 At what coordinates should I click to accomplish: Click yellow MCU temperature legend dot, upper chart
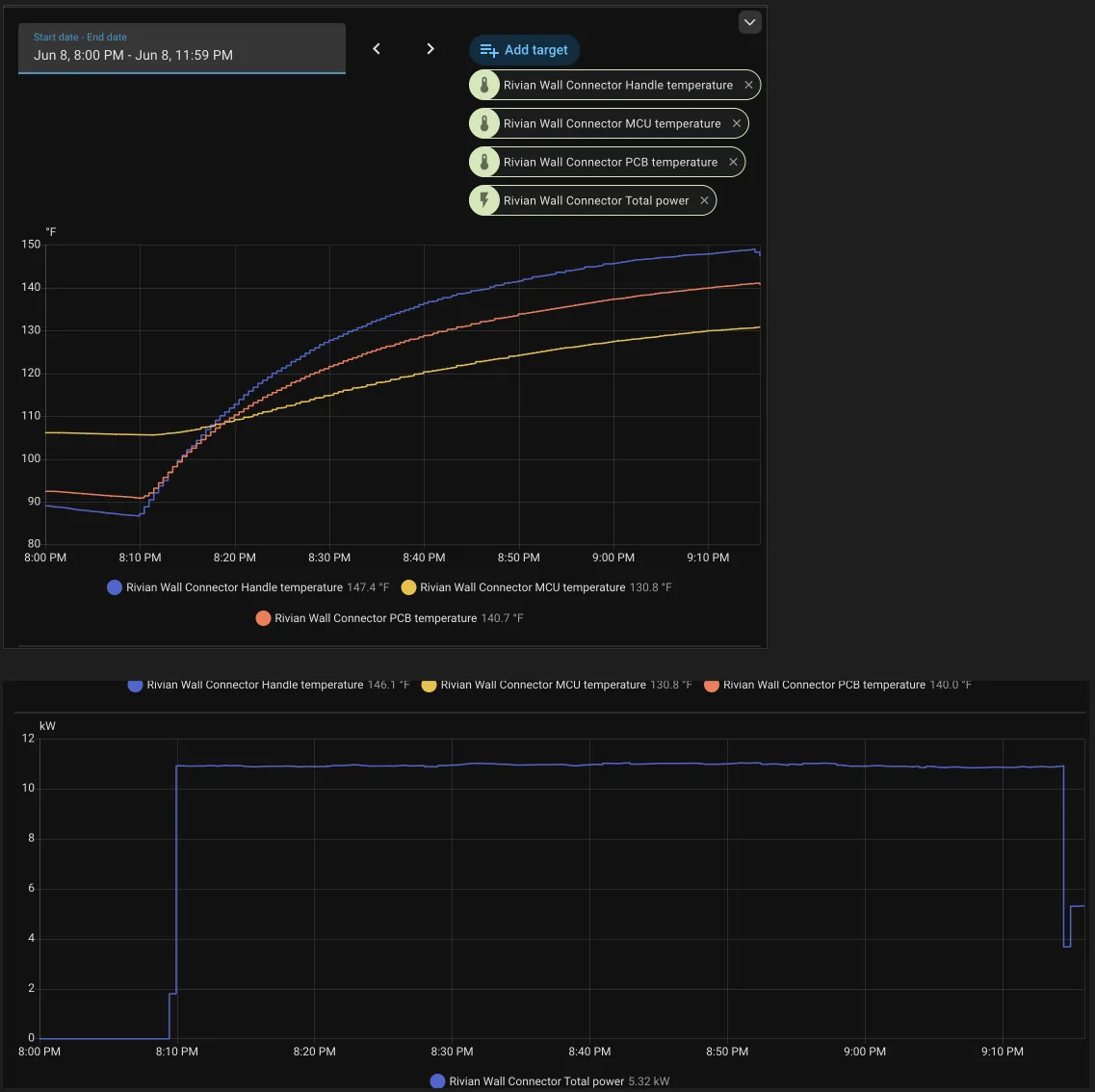tap(408, 587)
